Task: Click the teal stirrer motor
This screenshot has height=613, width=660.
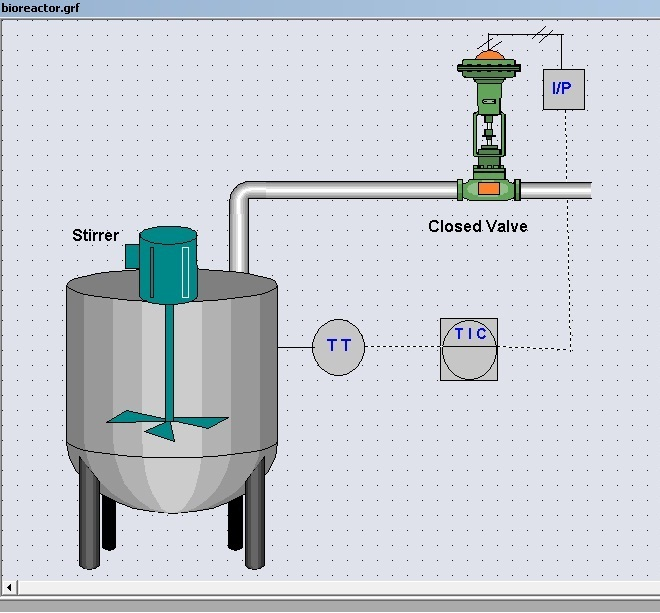Action: pos(167,264)
